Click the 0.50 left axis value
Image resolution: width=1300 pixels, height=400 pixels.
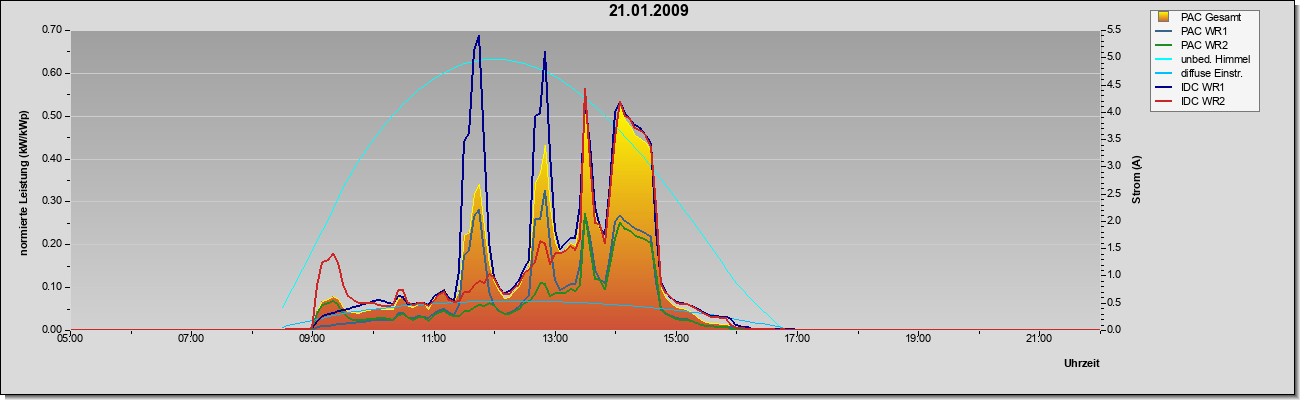point(52,116)
